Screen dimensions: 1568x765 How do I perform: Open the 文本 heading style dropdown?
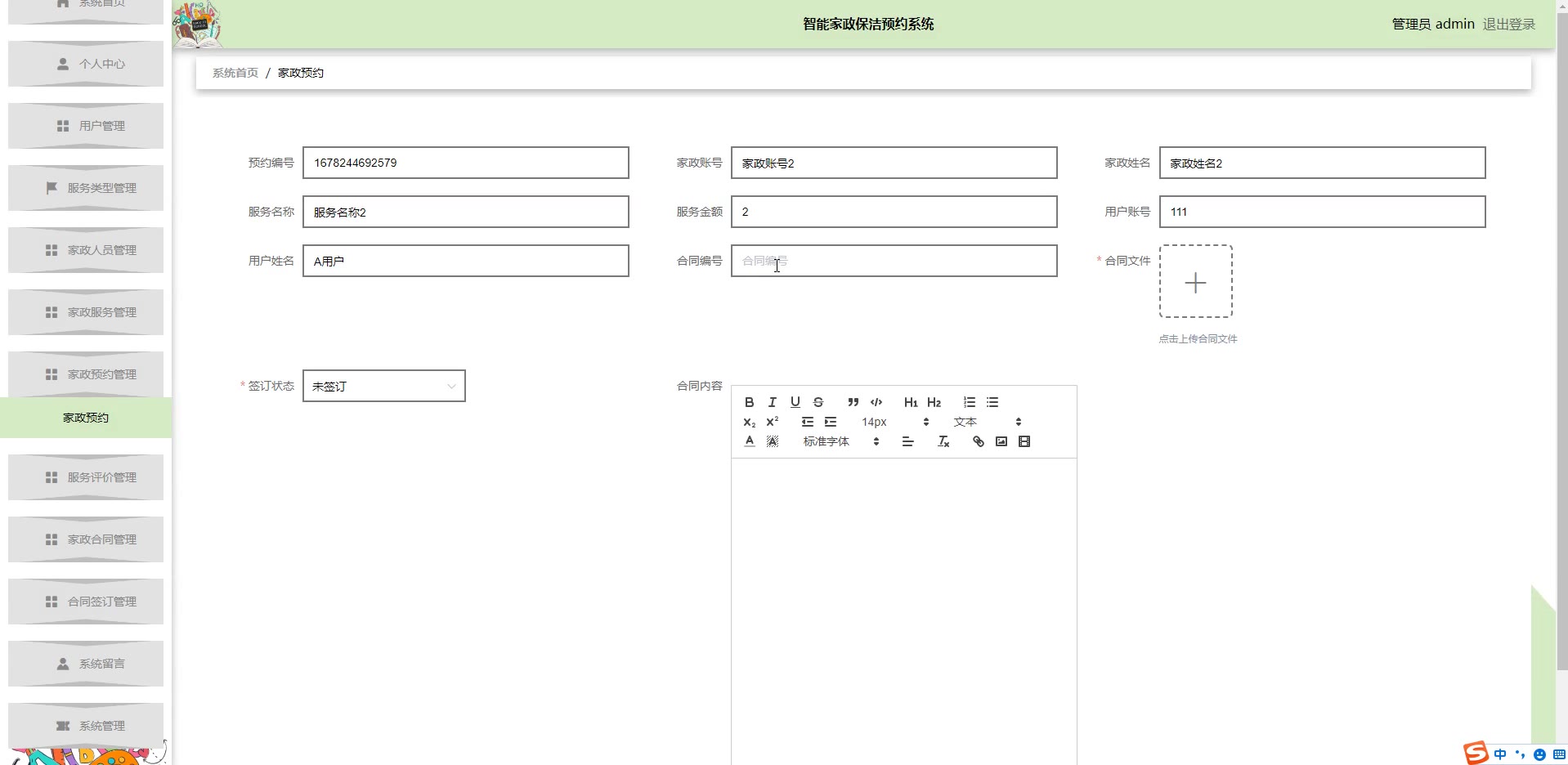[987, 422]
